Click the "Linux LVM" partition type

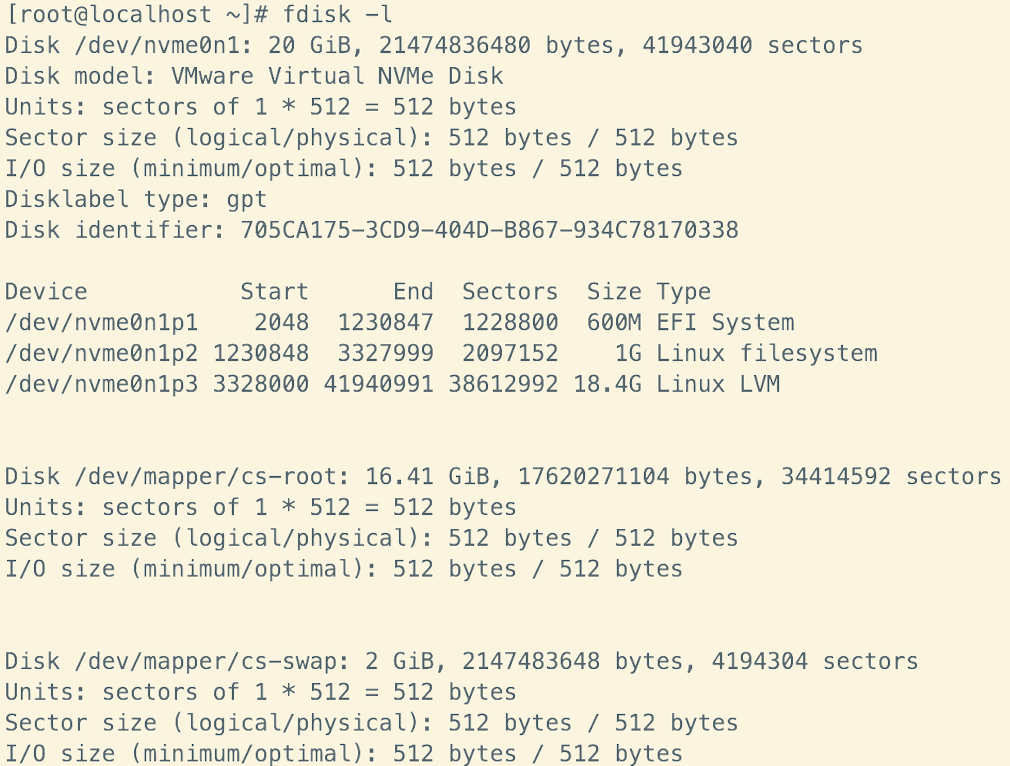pyautogui.click(x=718, y=384)
